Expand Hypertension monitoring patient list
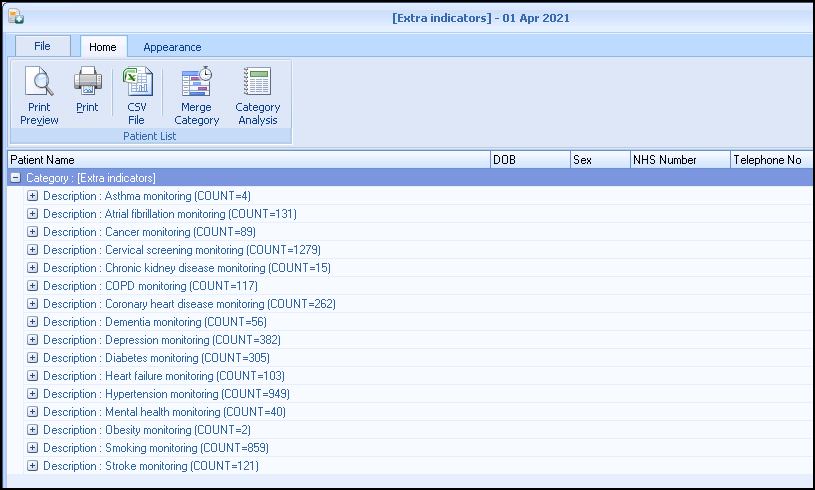 coord(32,394)
